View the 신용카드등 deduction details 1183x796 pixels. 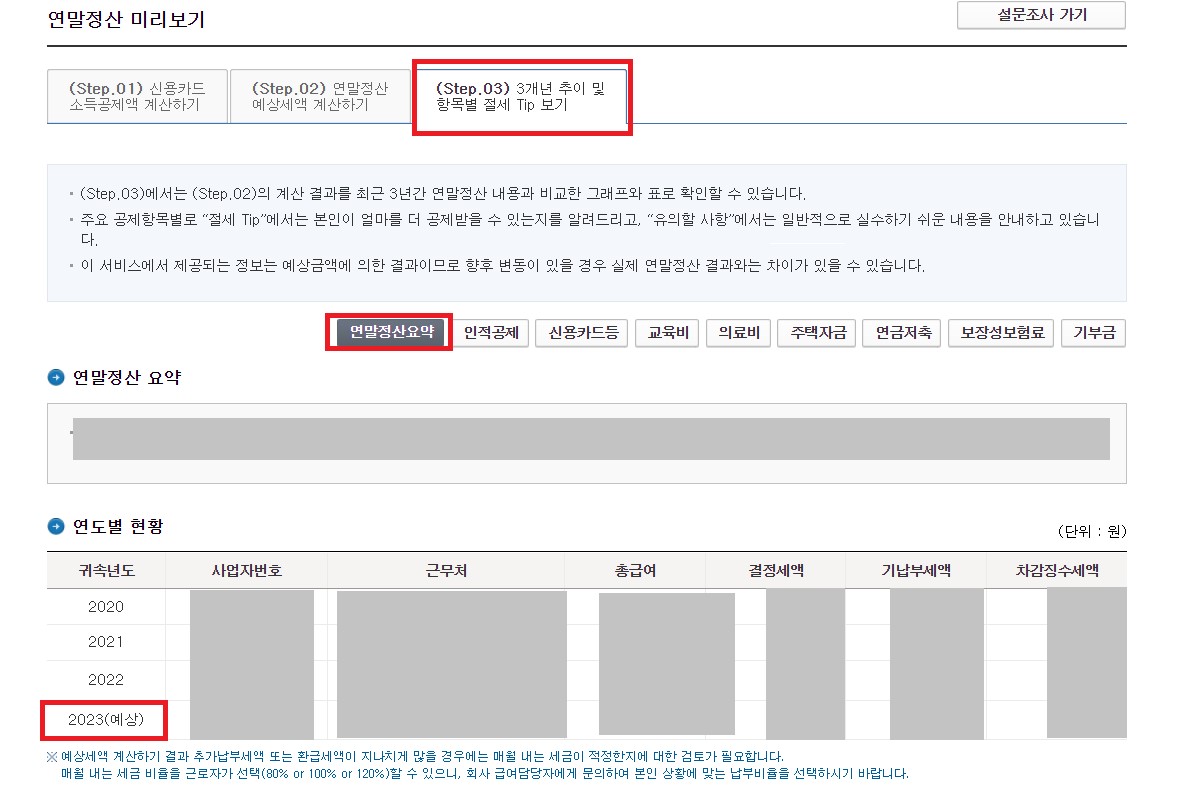point(581,333)
